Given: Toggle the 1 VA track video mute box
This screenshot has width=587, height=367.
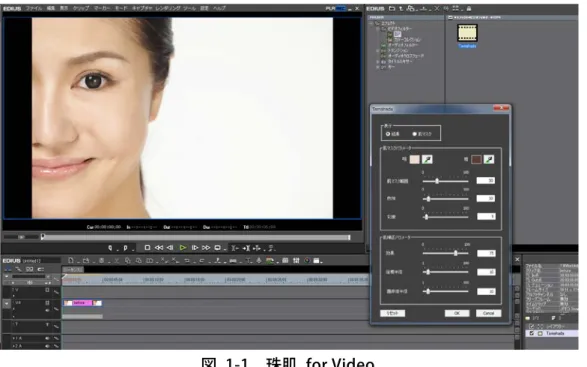Looking at the screenshot, I should point(47,303).
